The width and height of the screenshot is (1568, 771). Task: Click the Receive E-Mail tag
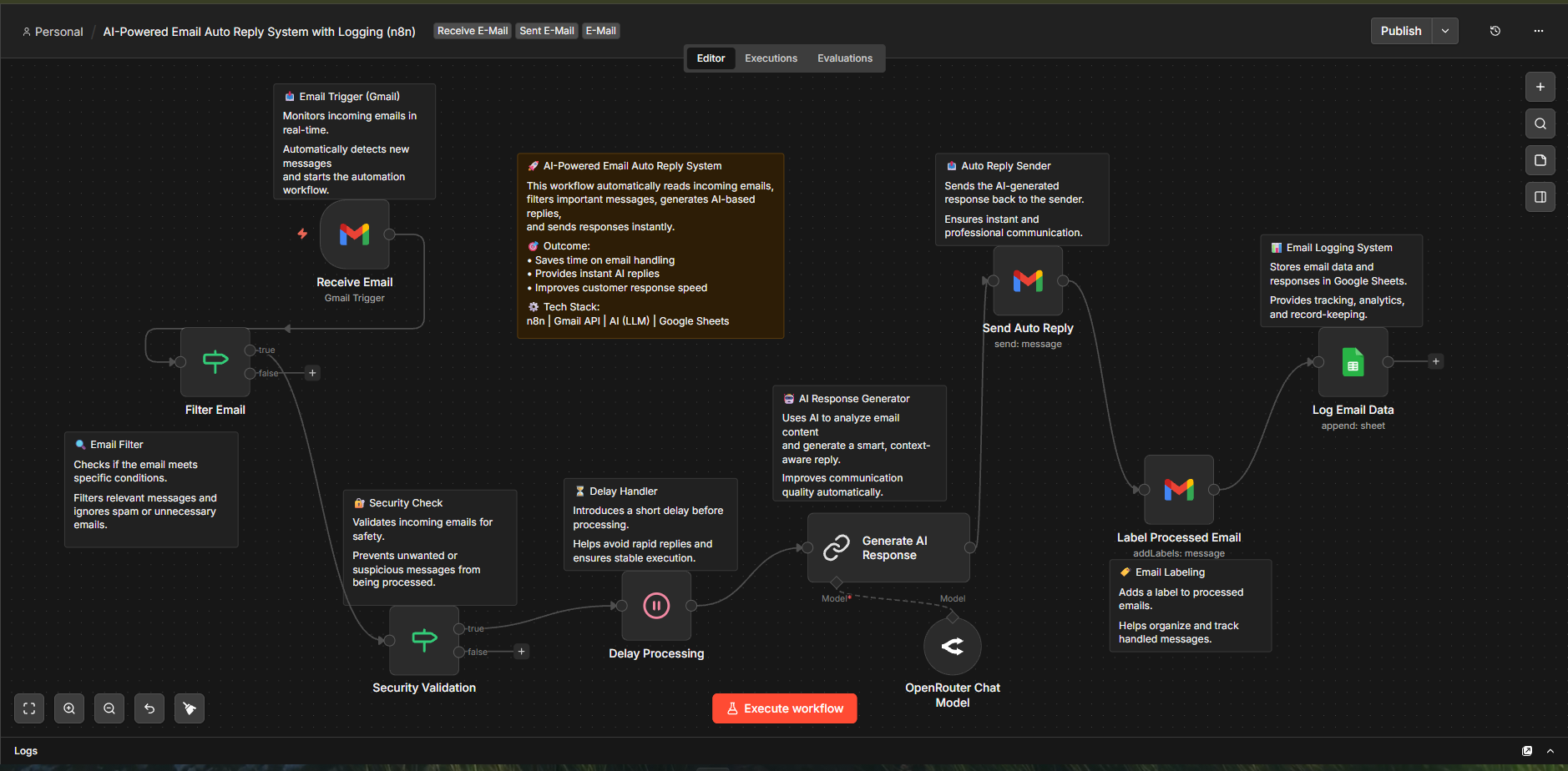473,31
